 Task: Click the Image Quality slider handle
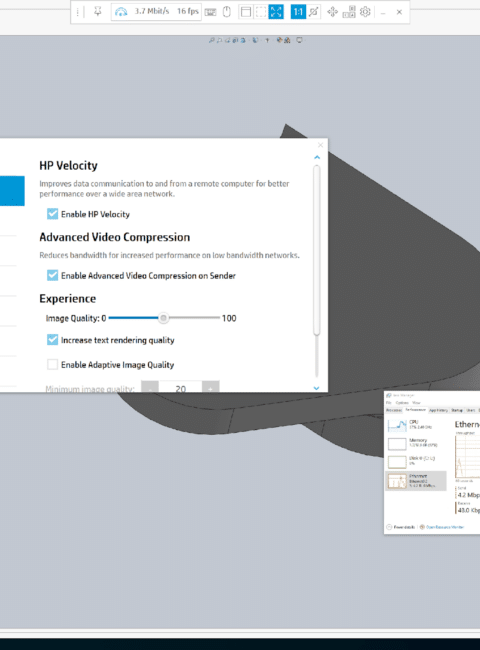[x=164, y=318]
